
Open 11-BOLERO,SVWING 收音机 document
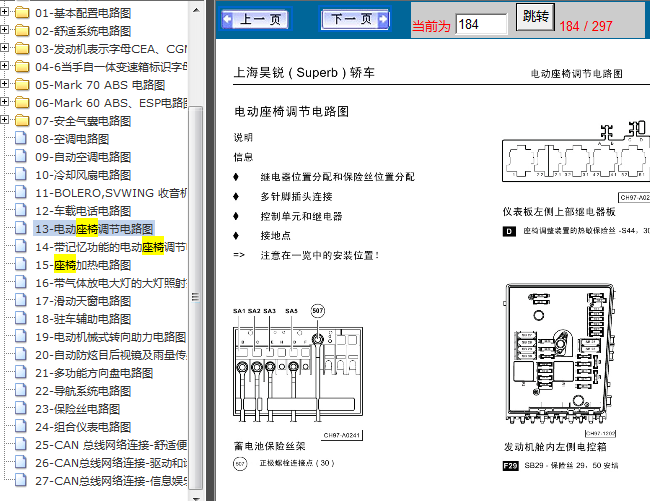pos(111,193)
